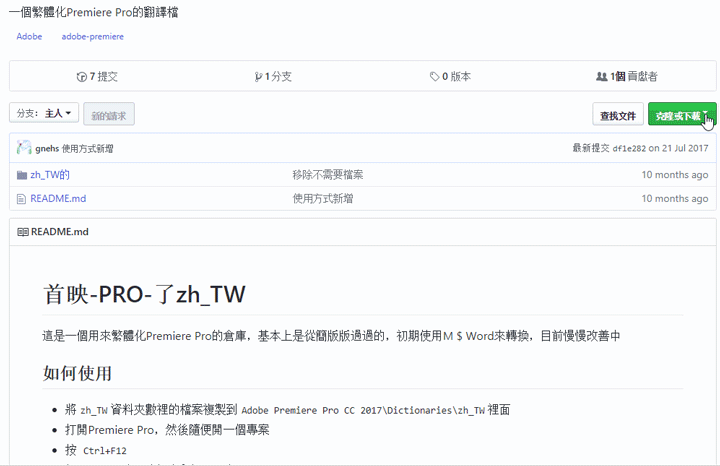Screen dimensions: 720x466
Task: Click the branch fork icon
Action: click(259, 77)
